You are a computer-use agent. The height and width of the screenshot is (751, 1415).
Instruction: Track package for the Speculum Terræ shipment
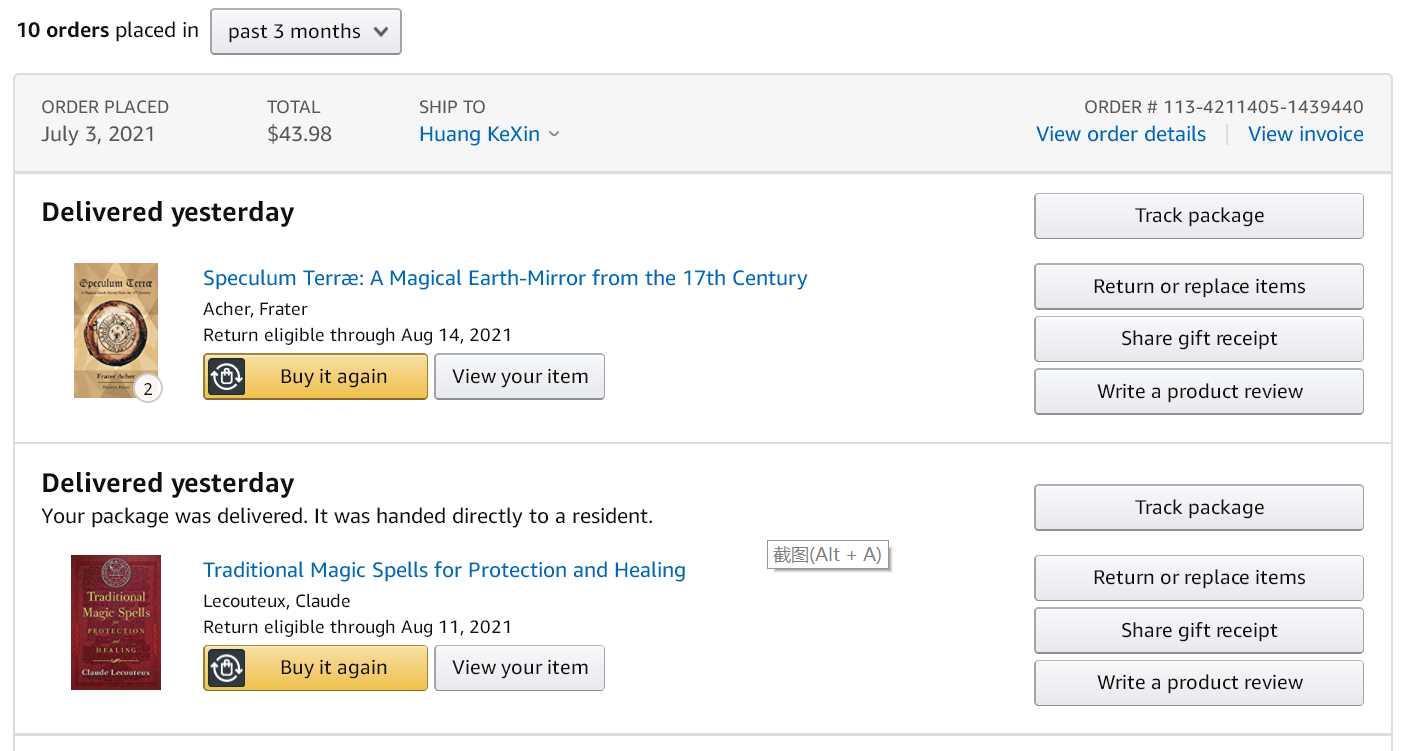click(1198, 216)
